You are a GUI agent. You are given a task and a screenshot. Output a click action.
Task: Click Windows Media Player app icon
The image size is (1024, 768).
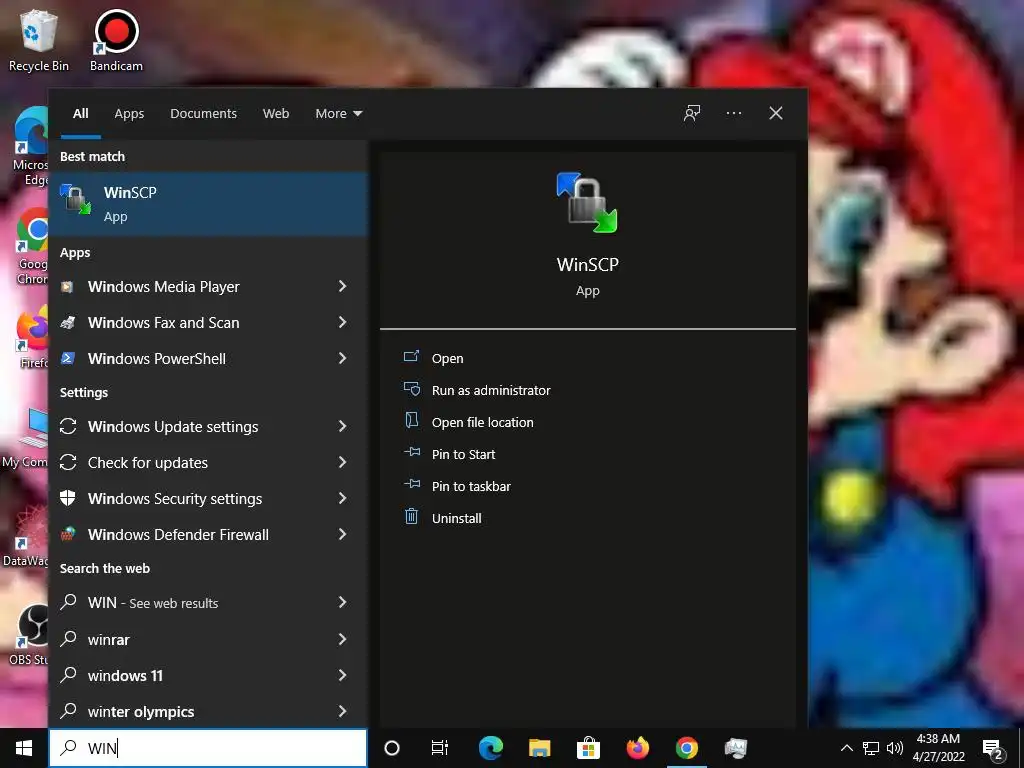click(67, 287)
